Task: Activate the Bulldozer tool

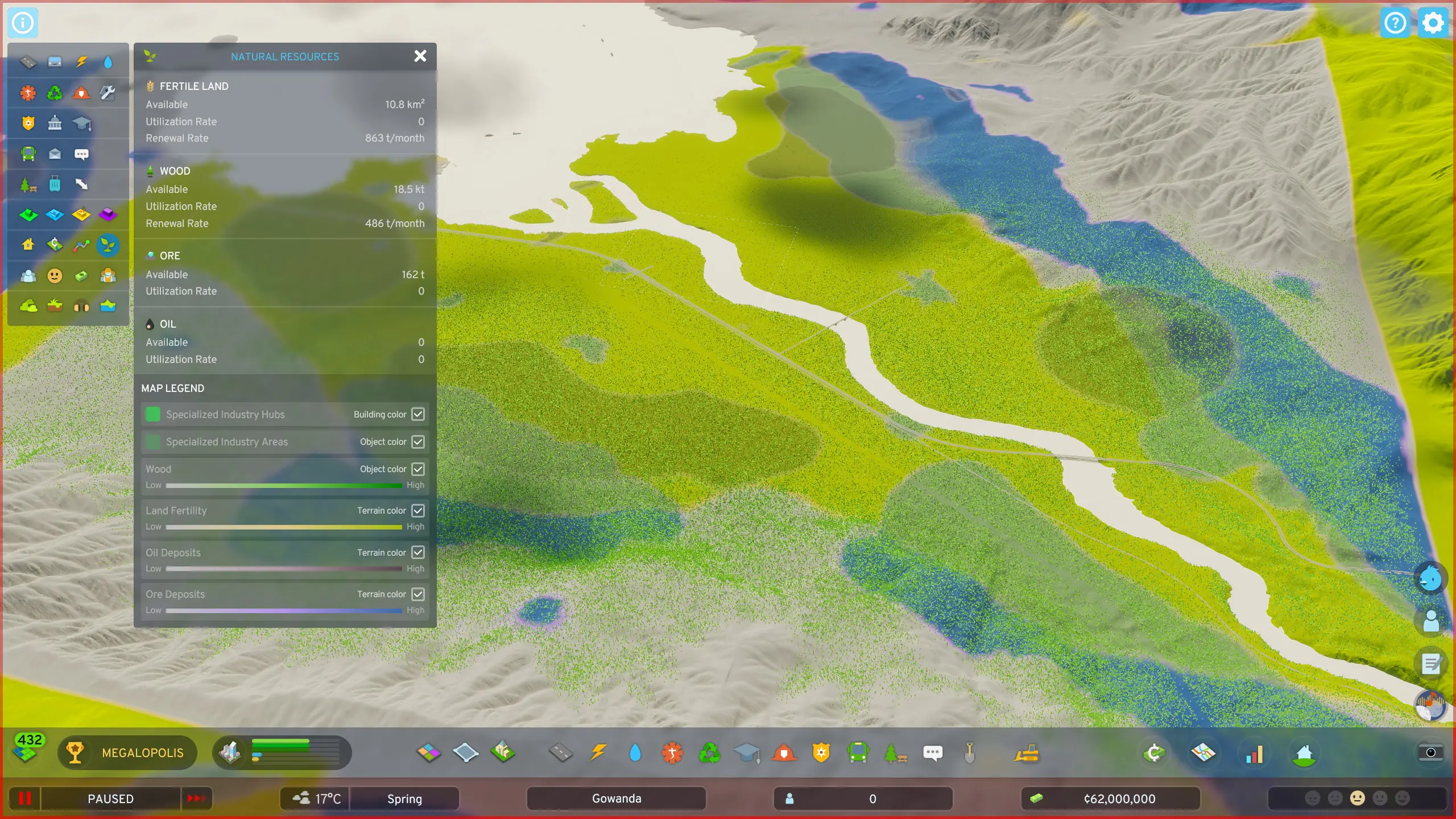Action: click(x=1027, y=753)
